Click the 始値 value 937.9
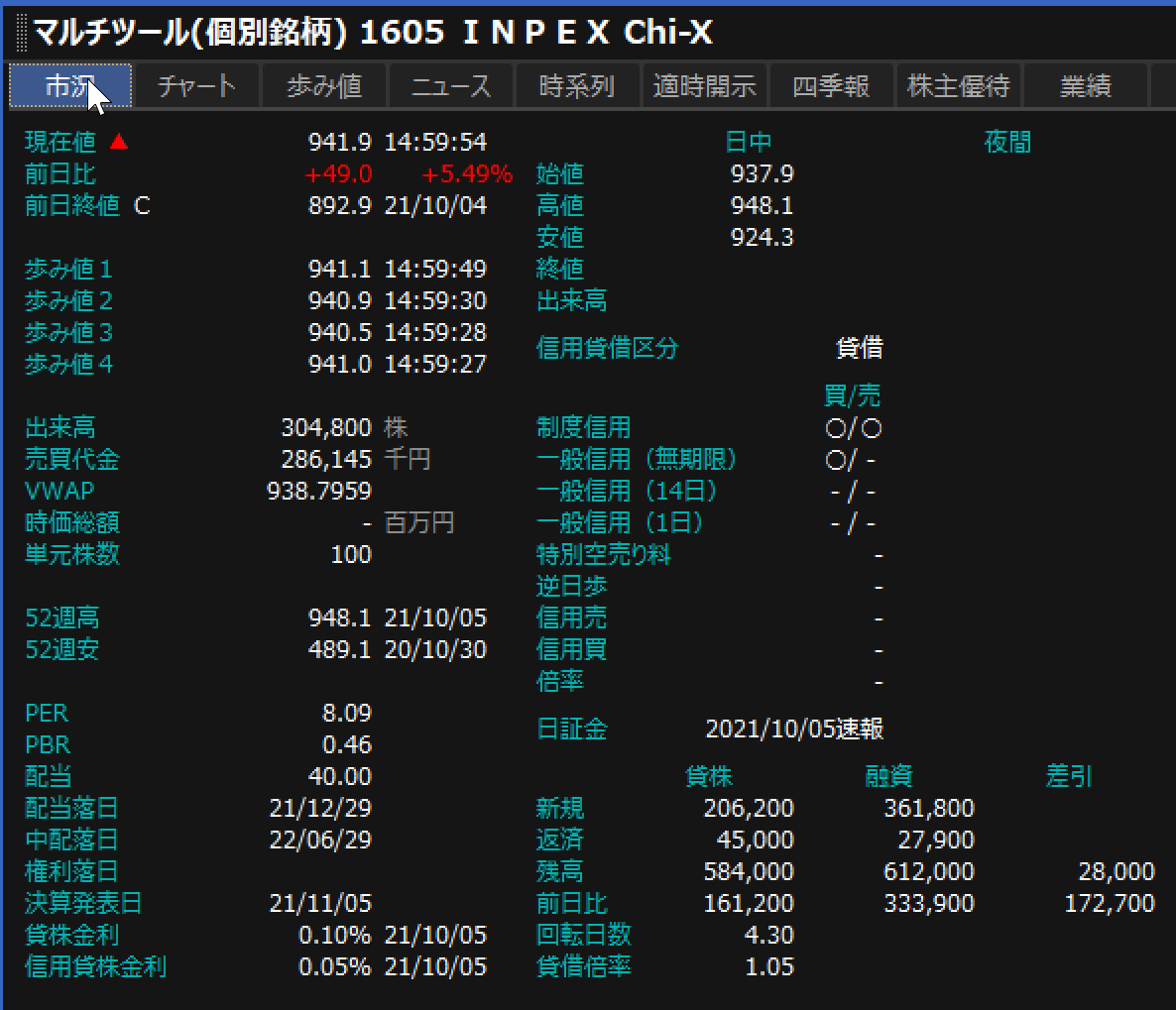 pos(762,174)
